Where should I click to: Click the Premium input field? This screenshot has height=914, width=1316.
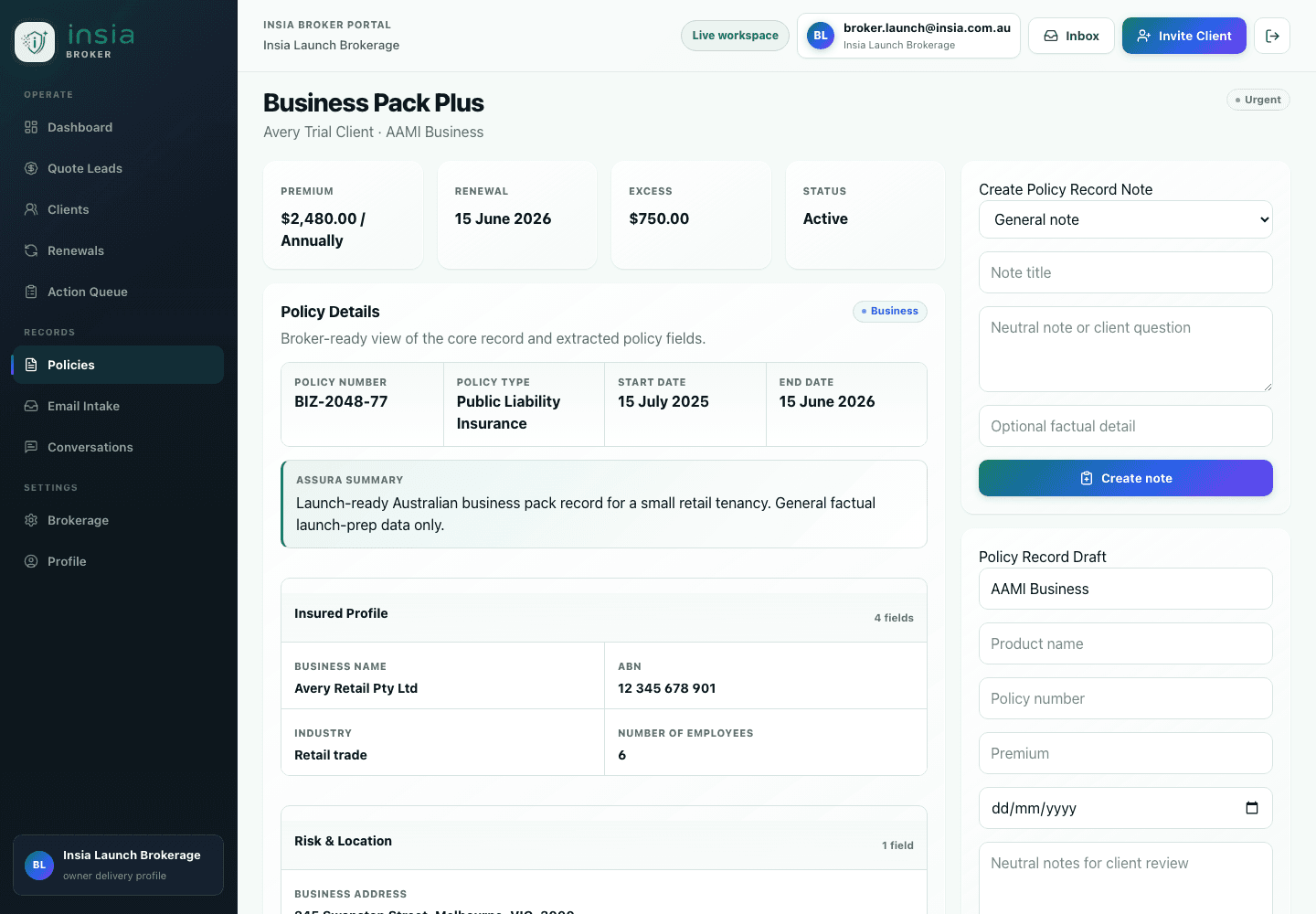point(1126,753)
